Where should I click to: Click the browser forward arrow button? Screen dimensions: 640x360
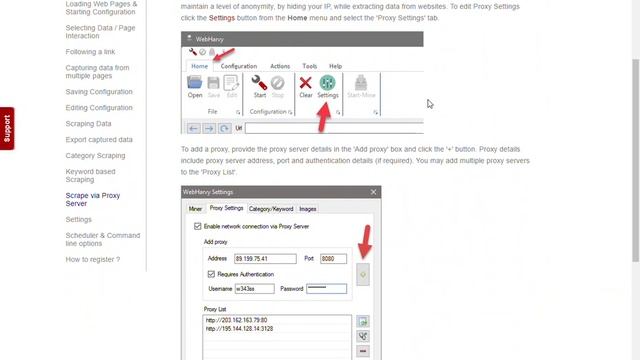tap(209, 128)
